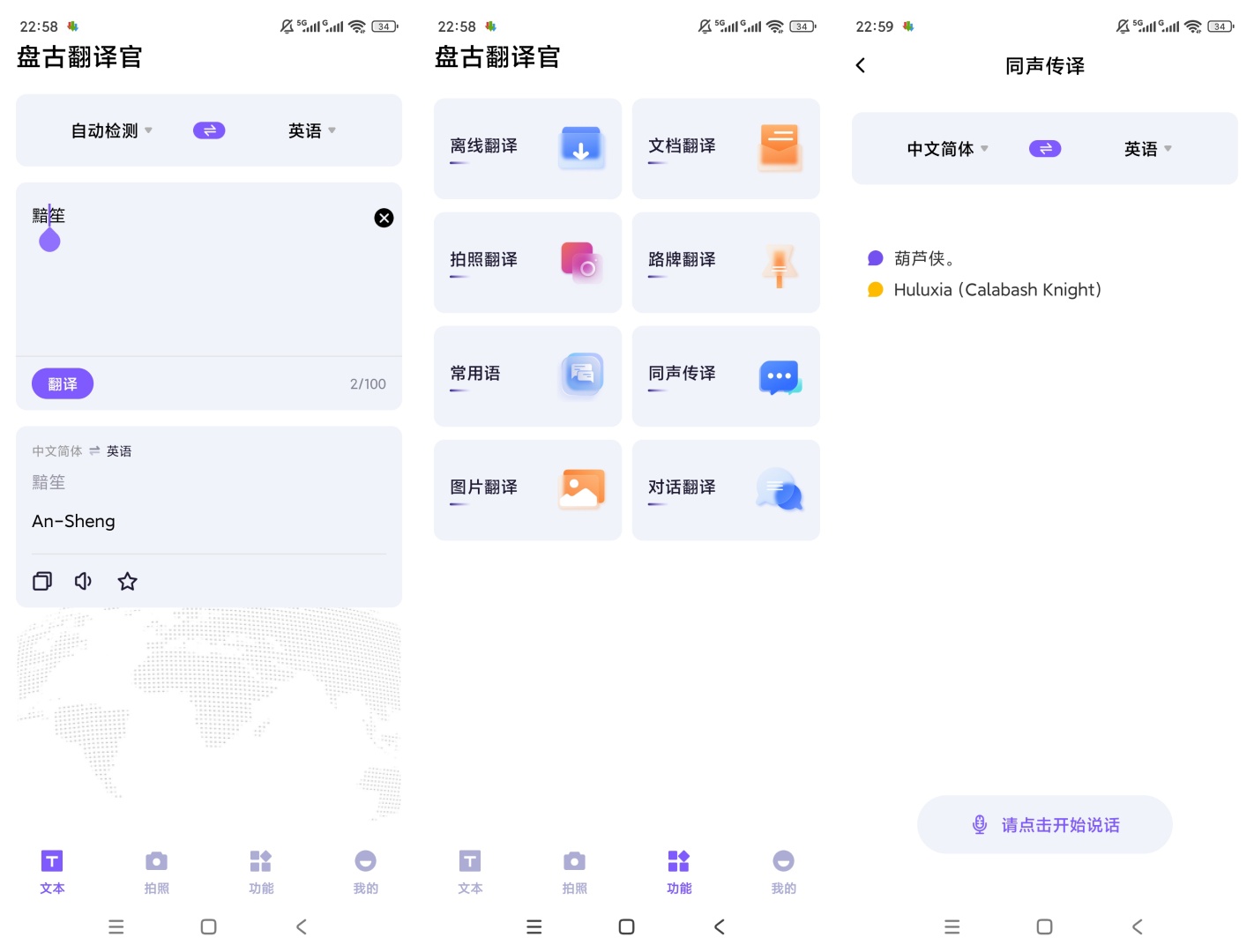This screenshot has width=1254, height=952.
Task: Tap the 中文简体 ⇌ 英语 result label
Action: [82, 451]
